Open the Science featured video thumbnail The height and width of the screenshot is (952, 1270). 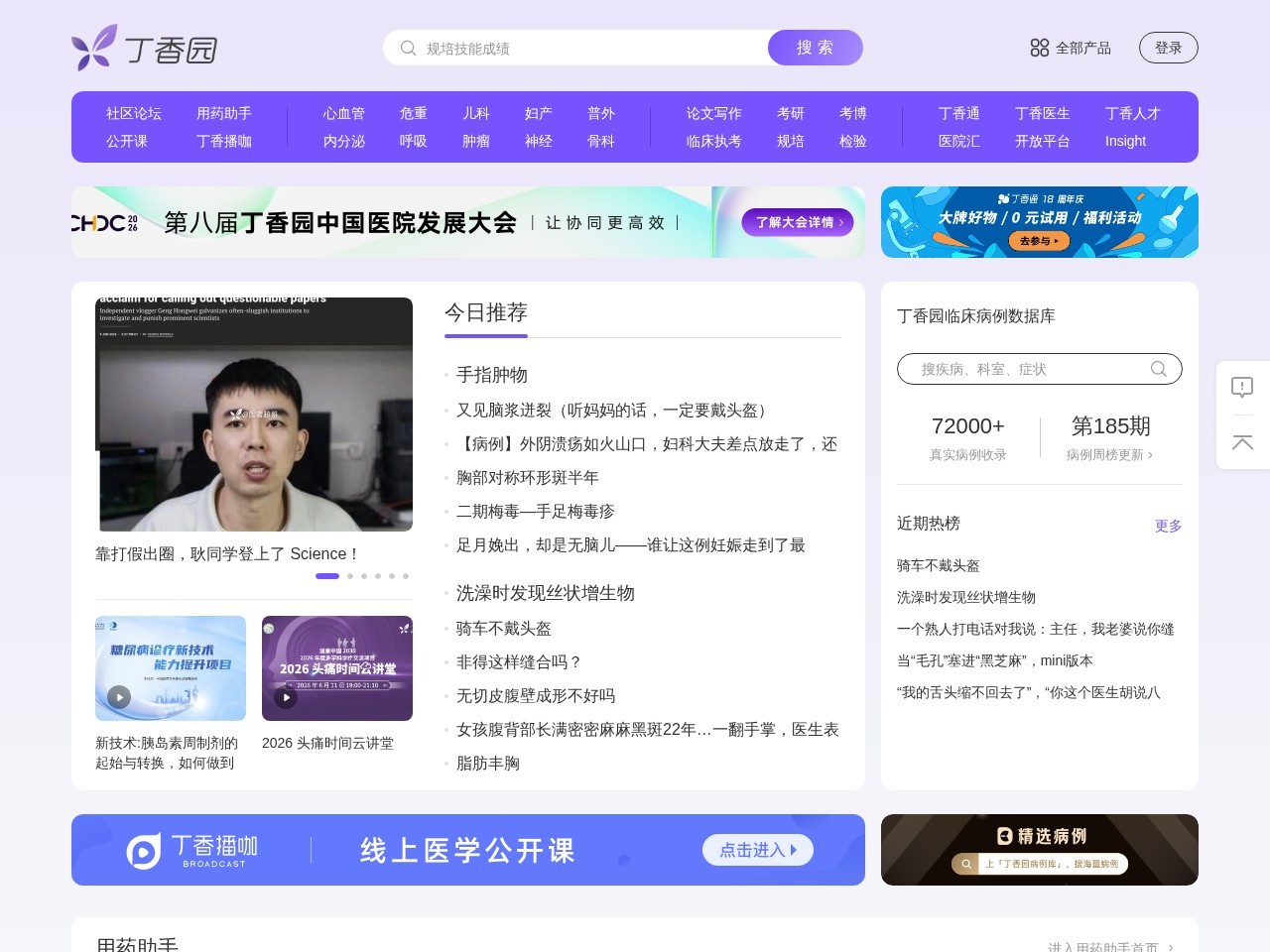(x=254, y=415)
